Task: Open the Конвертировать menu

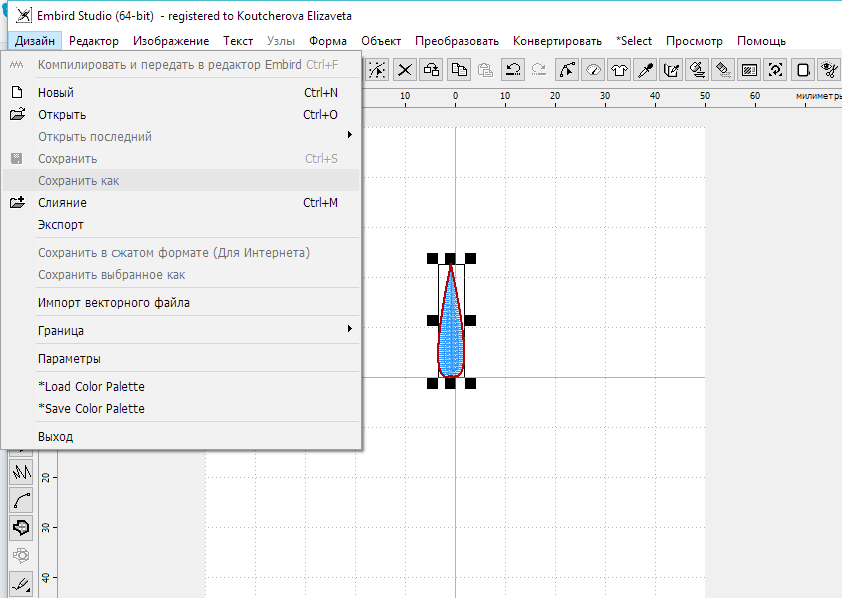Action: (x=557, y=41)
